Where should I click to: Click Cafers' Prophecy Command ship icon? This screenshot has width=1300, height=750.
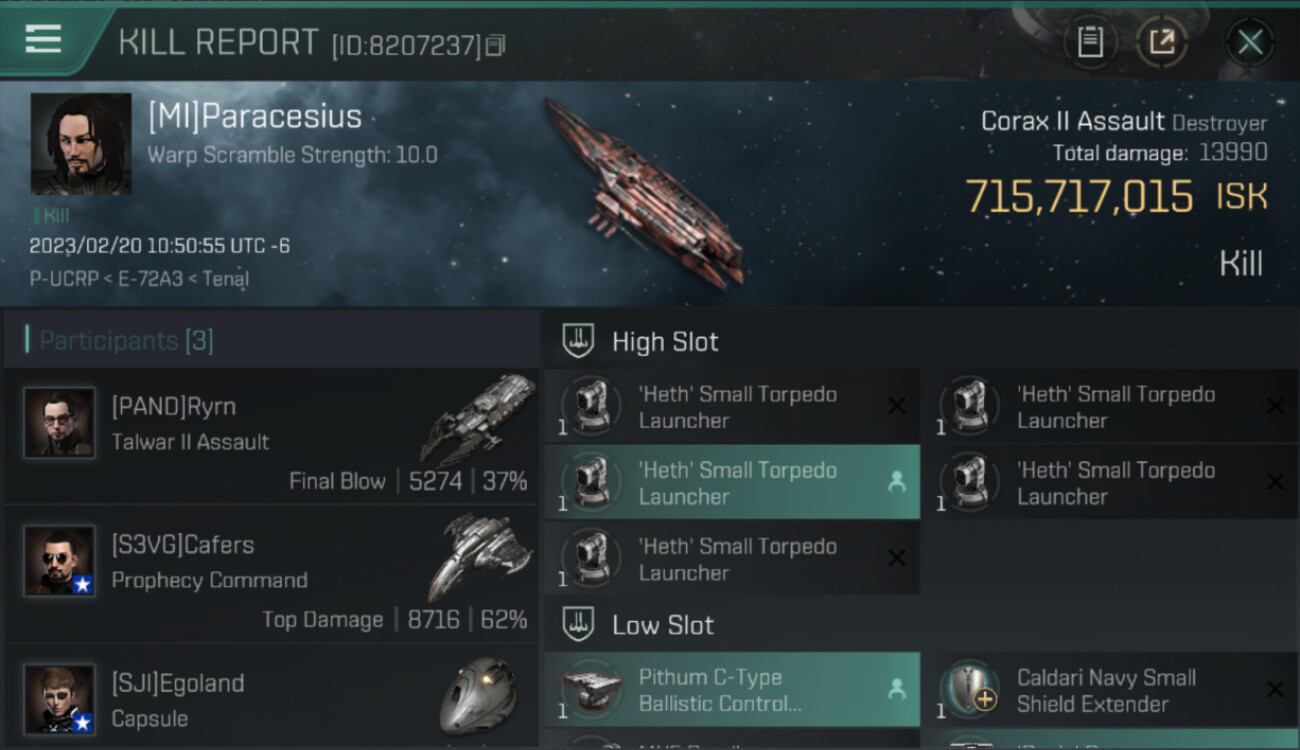click(x=479, y=556)
